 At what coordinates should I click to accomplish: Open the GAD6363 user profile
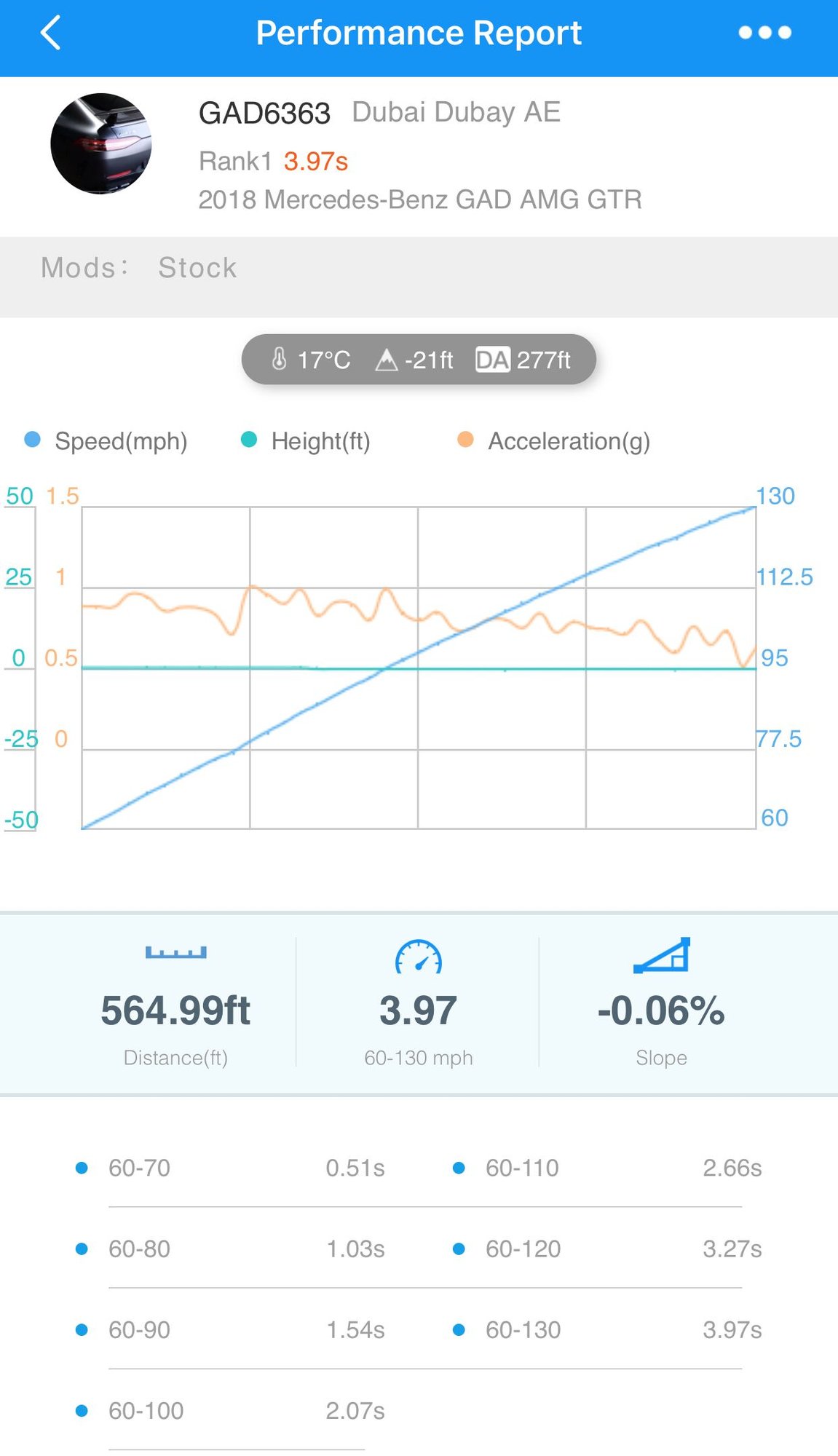(x=264, y=114)
